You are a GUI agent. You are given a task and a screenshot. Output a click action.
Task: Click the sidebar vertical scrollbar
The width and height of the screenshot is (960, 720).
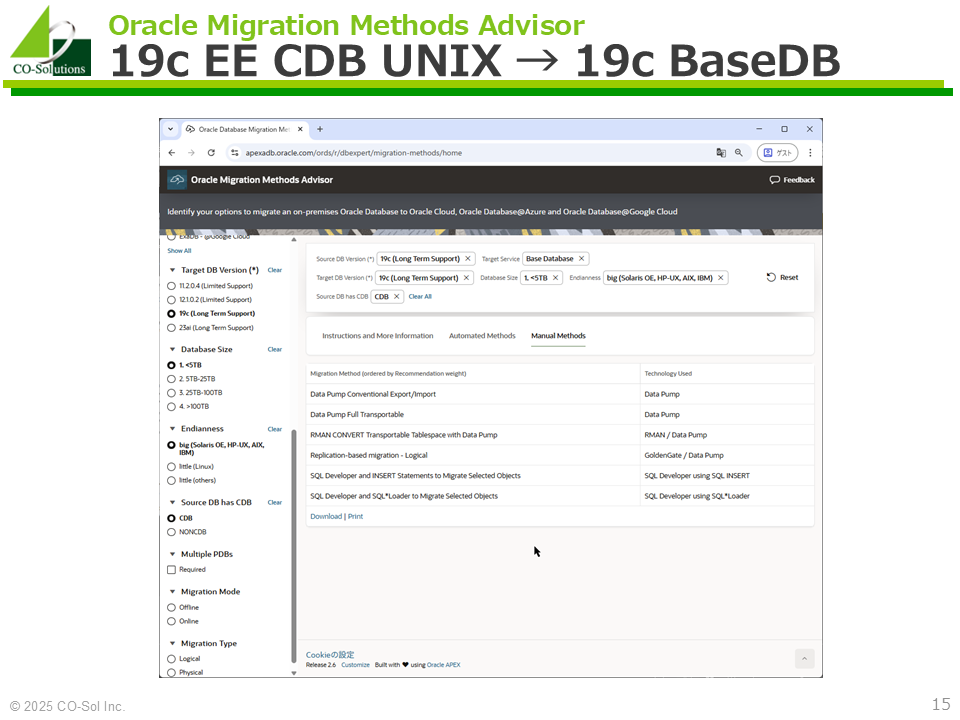[294, 545]
